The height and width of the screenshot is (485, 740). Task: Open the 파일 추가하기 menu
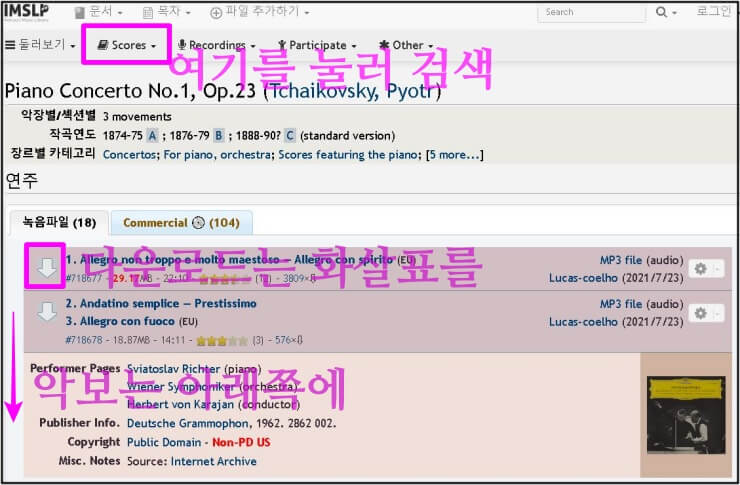click(260, 12)
